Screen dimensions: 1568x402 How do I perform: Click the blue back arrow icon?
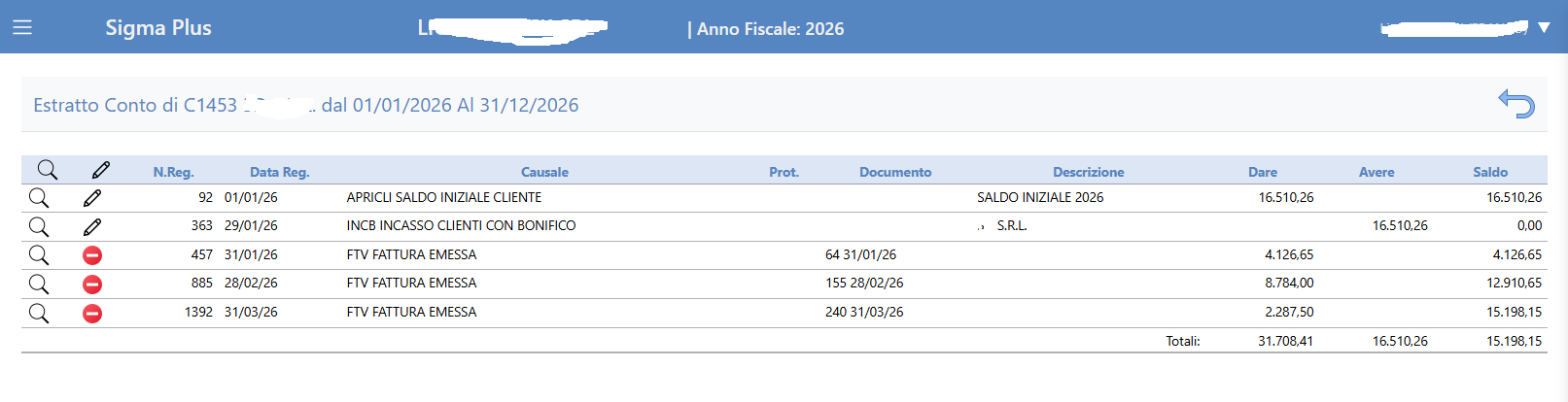(1516, 103)
